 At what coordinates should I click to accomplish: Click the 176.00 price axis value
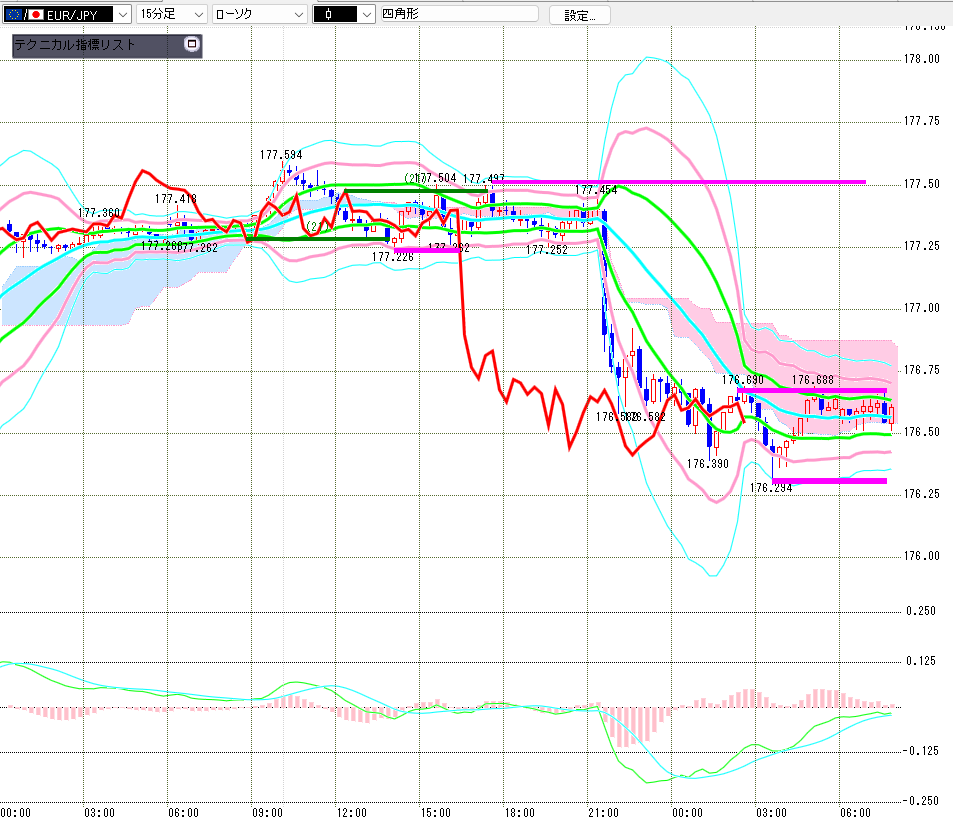(x=921, y=556)
